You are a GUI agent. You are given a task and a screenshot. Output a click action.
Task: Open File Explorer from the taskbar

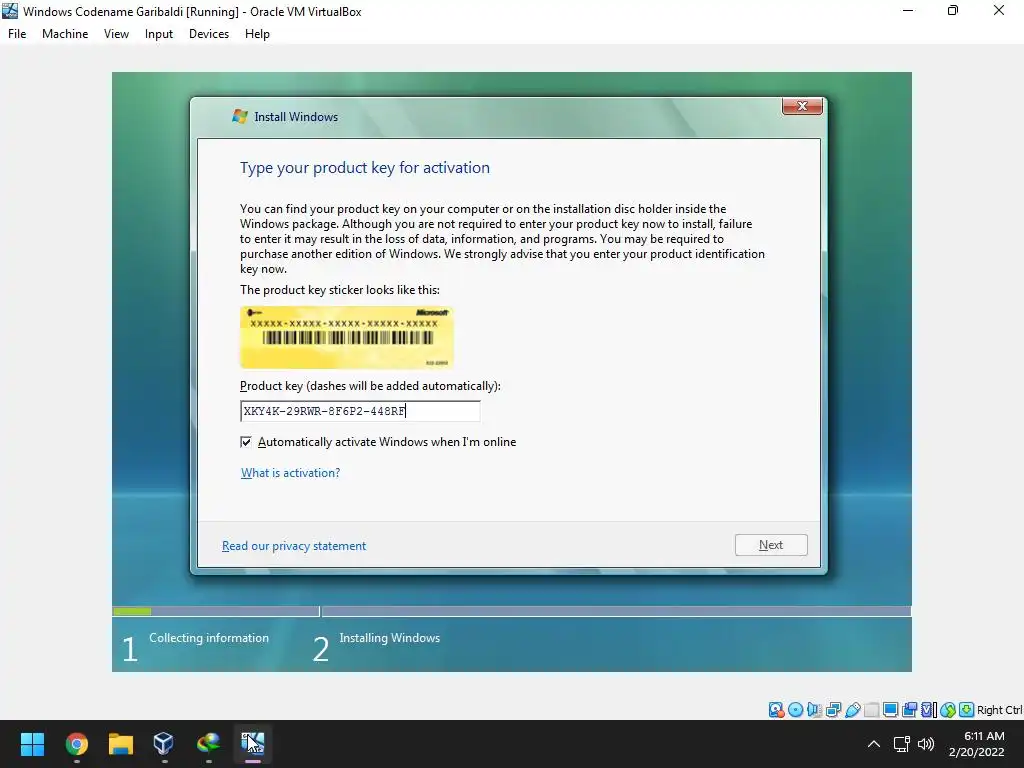coord(121,744)
